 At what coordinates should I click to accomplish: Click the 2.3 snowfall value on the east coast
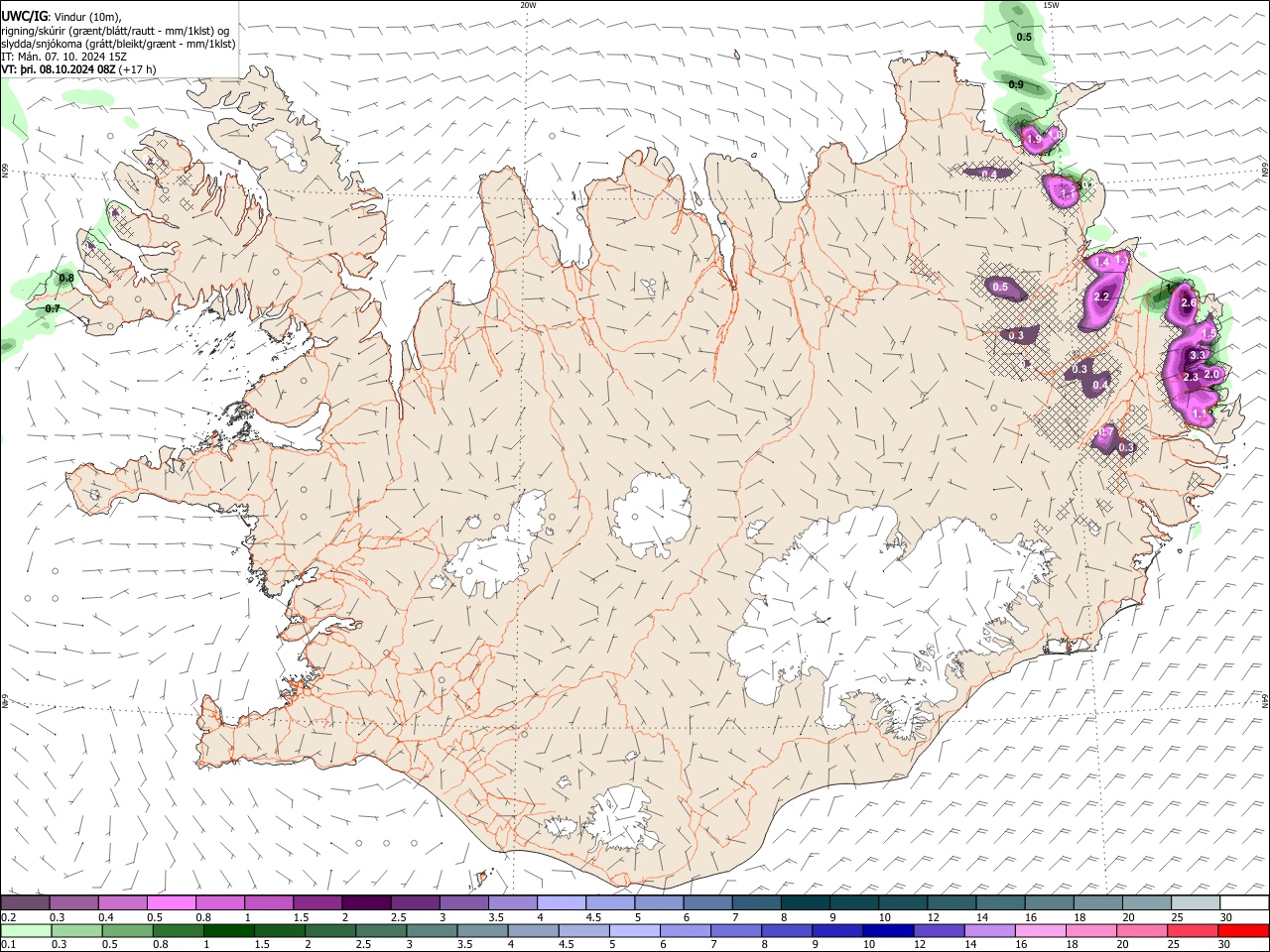[1191, 377]
